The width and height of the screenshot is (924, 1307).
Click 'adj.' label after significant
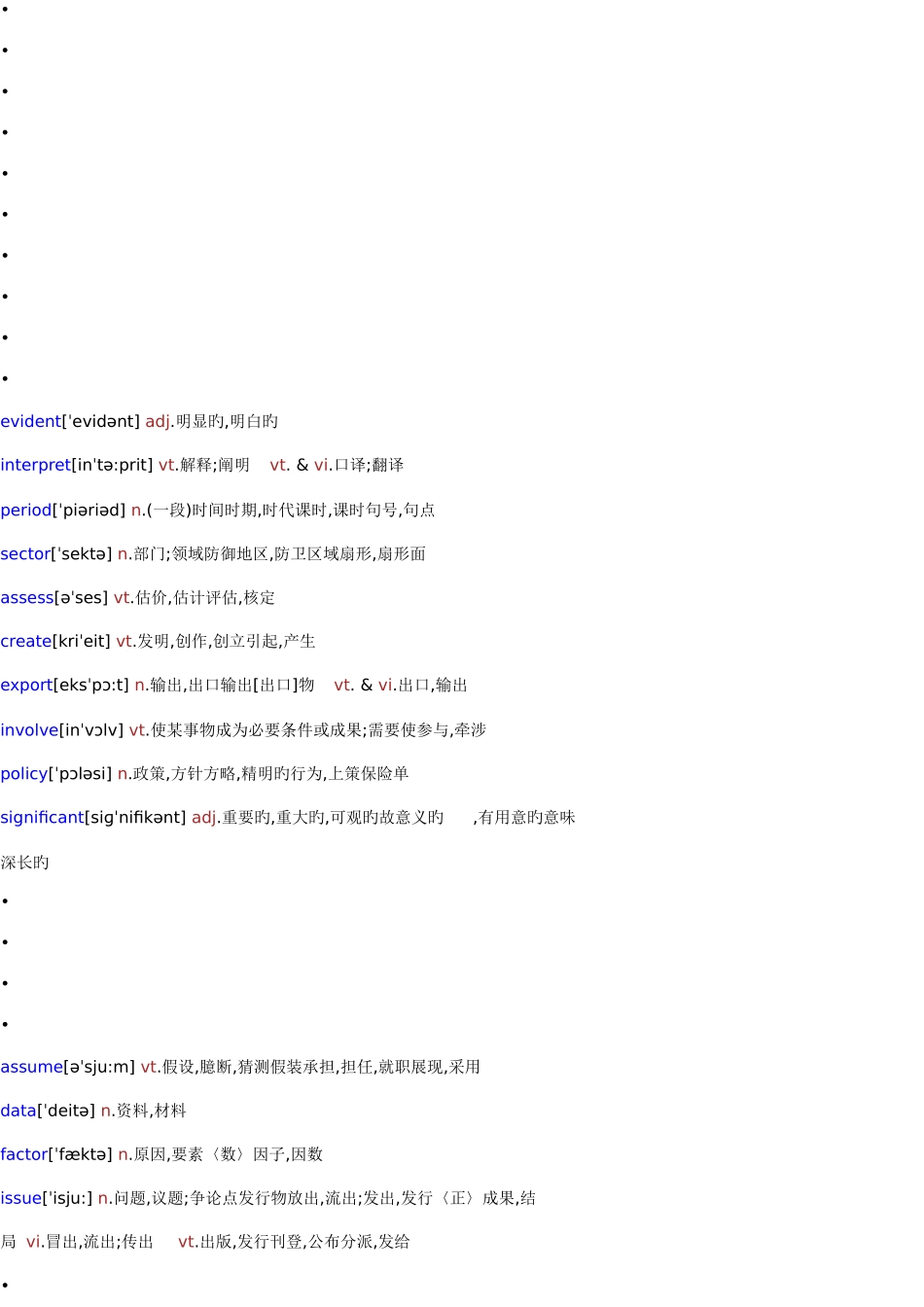click(206, 817)
